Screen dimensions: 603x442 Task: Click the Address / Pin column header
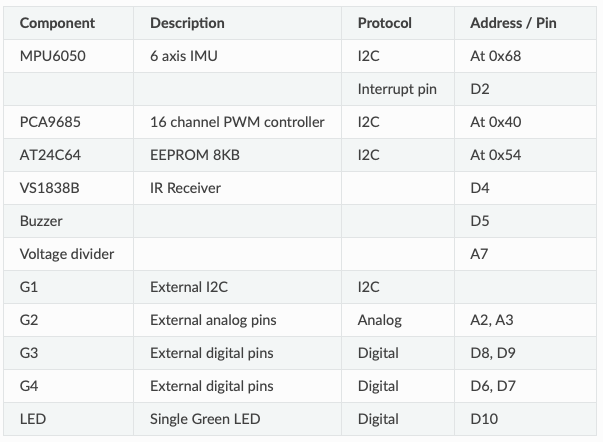513,23
